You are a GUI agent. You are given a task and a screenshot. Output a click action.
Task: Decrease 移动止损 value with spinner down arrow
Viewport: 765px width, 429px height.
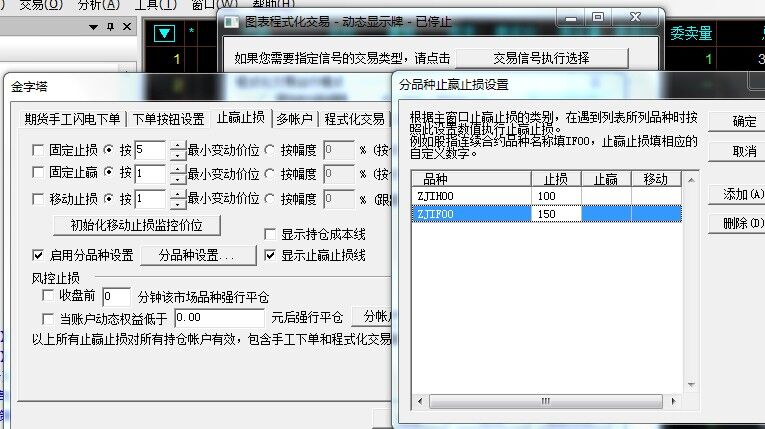[178, 204]
